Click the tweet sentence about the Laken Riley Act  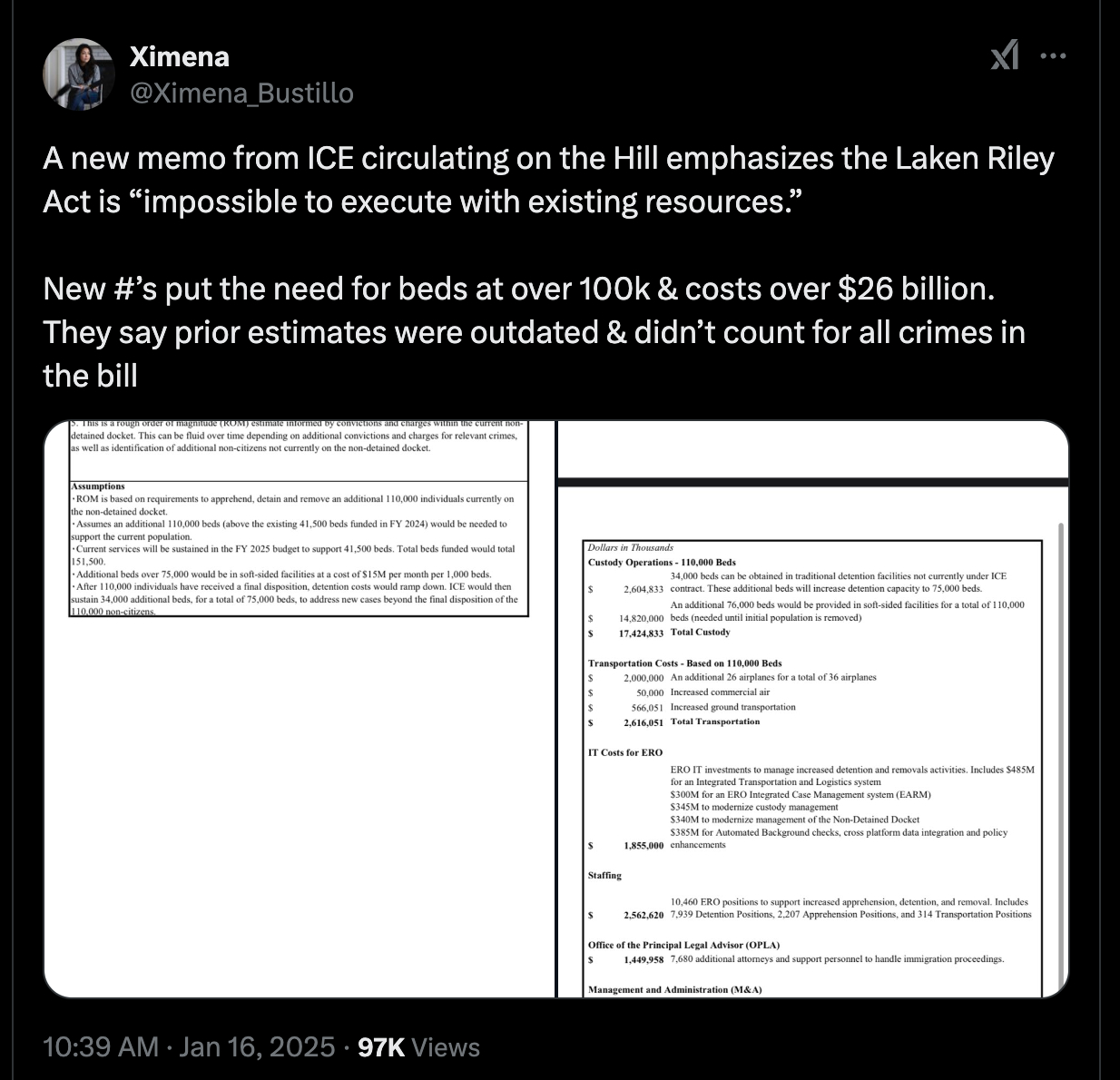click(548, 180)
